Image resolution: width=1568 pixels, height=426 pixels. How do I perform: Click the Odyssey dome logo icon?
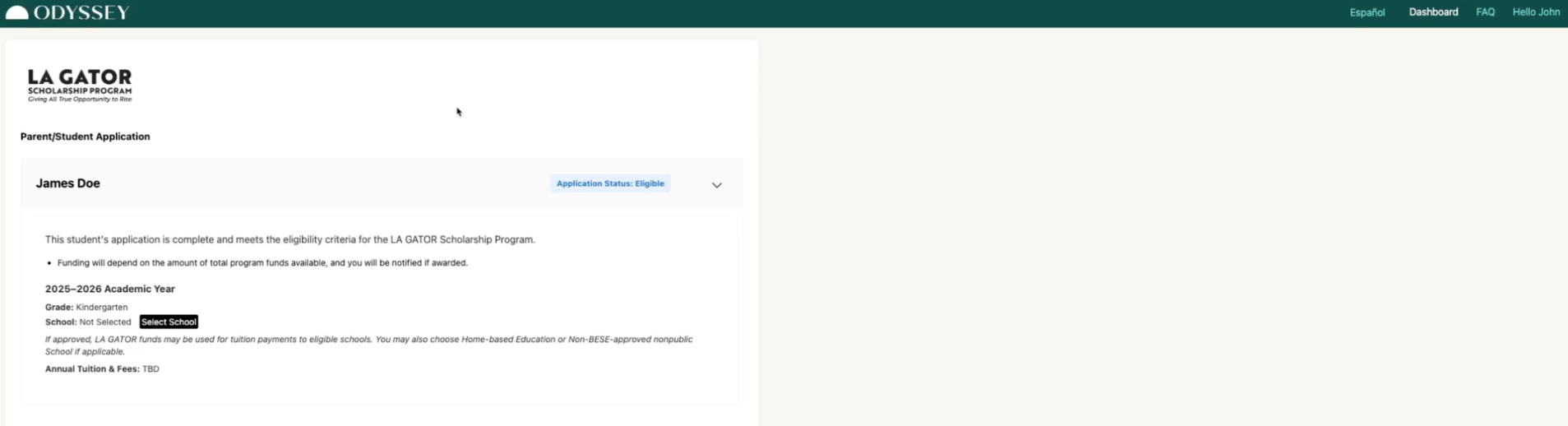pyautogui.click(x=16, y=12)
